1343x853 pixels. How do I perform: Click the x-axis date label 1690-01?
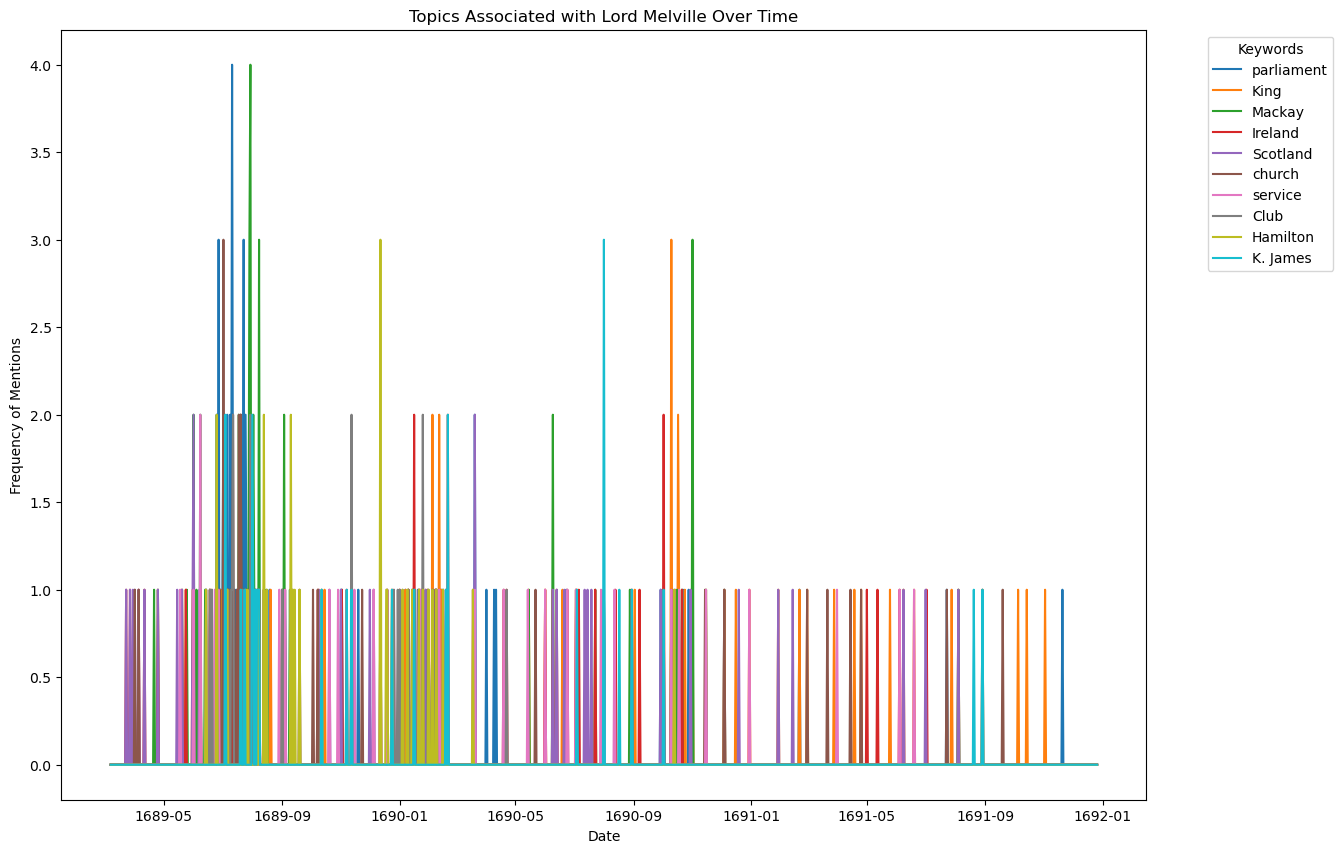(400, 816)
